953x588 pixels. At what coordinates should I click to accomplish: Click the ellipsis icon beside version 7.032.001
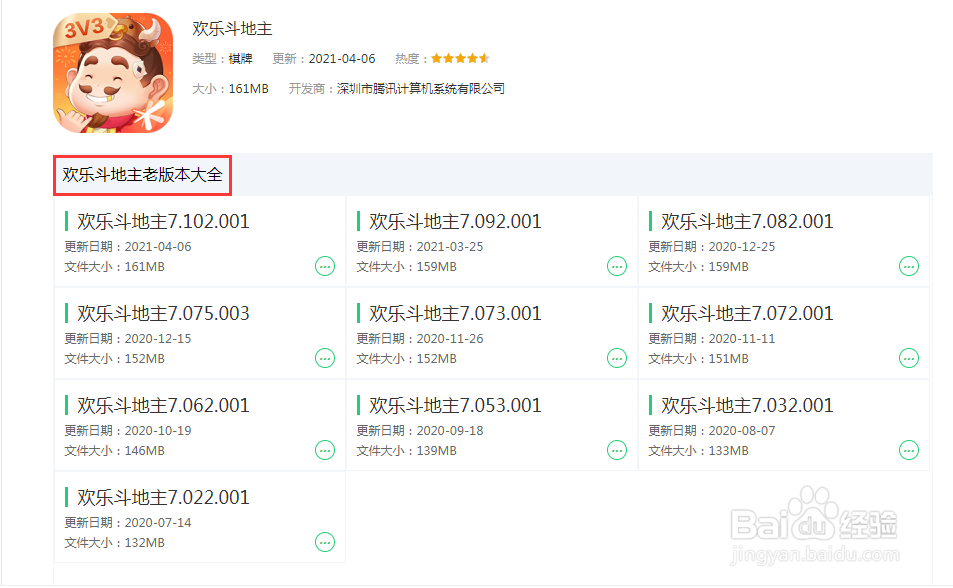click(909, 450)
